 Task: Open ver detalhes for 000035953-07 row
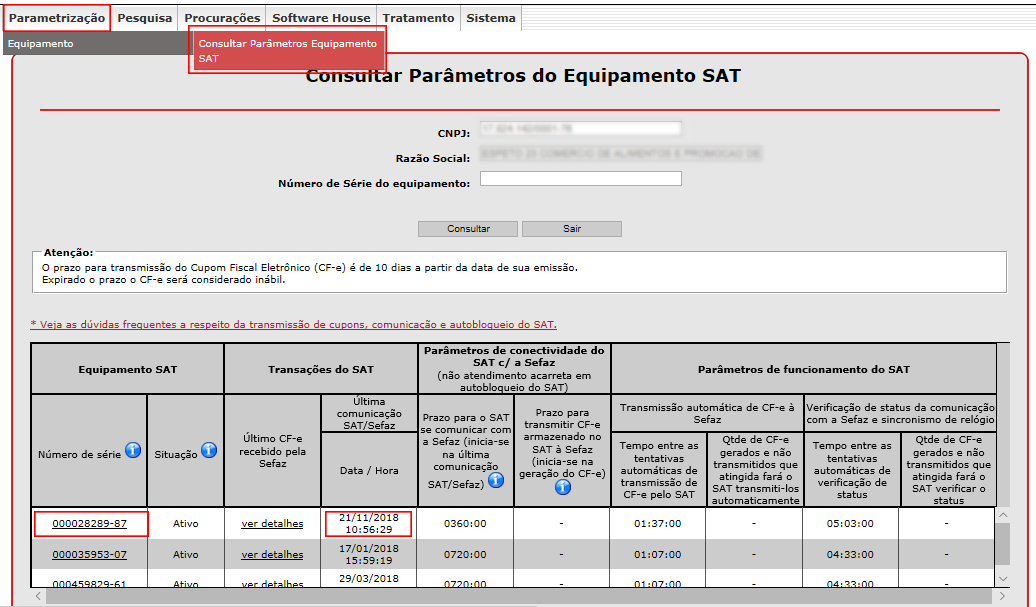tap(272, 554)
